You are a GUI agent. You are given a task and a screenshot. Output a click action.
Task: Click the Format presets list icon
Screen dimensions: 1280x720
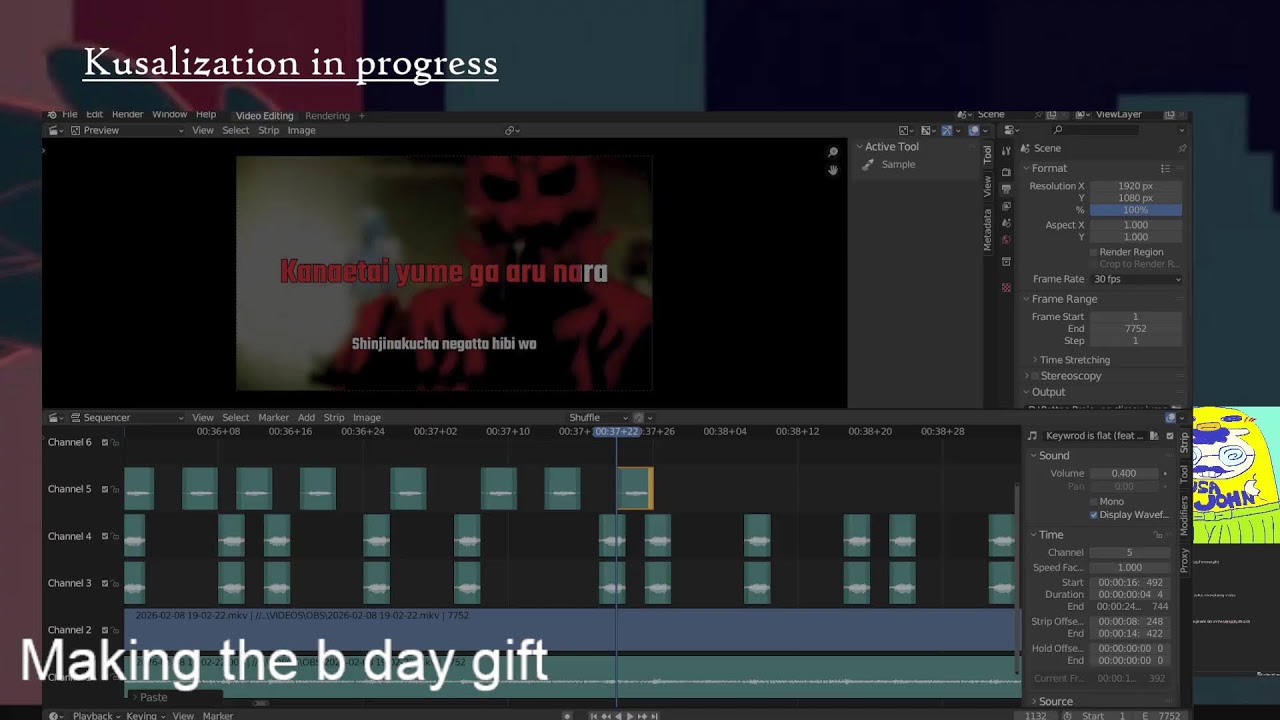1165,168
